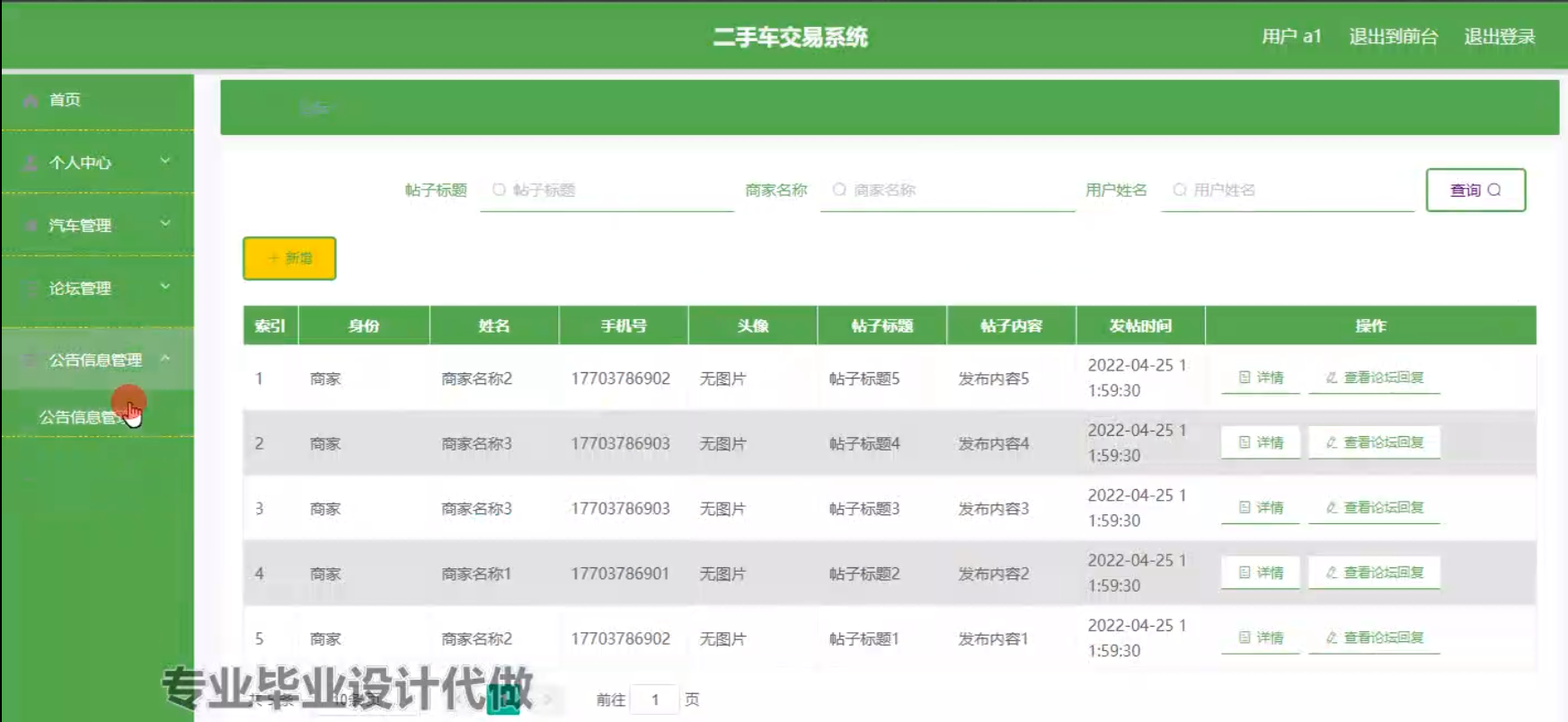Click 退出登录 to log out
The width and height of the screenshot is (1568, 722).
click(1499, 37)
